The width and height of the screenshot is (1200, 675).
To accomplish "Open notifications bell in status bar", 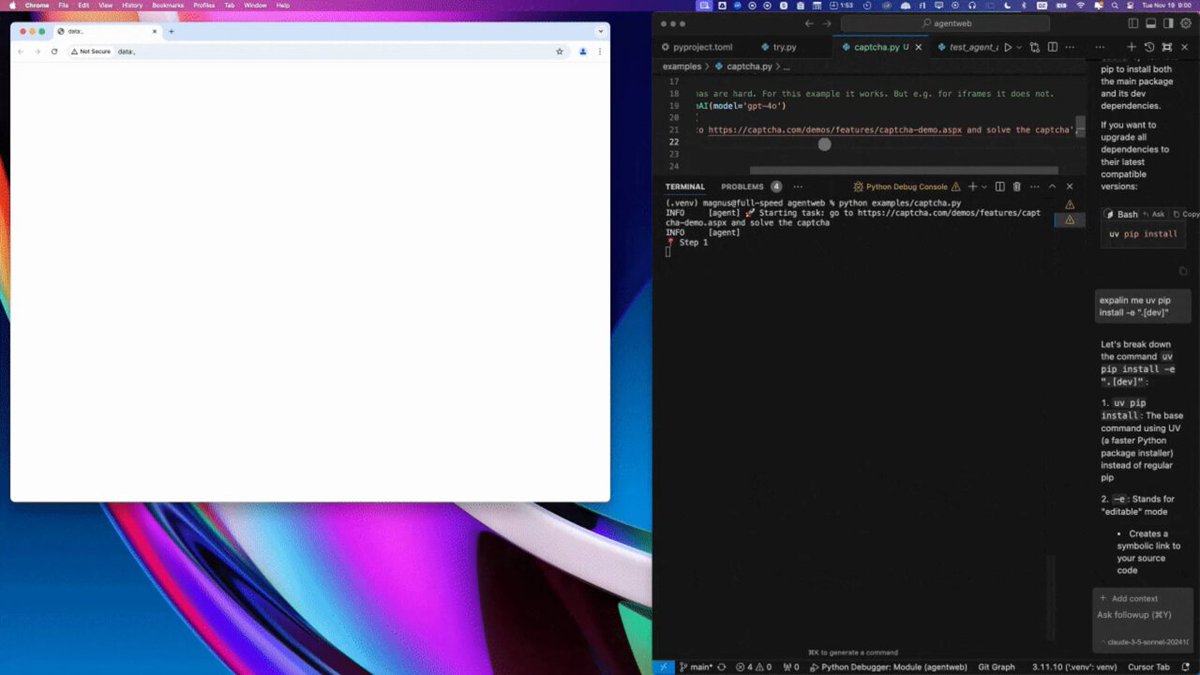I will pyautogui.click(x=1185, y=667).
